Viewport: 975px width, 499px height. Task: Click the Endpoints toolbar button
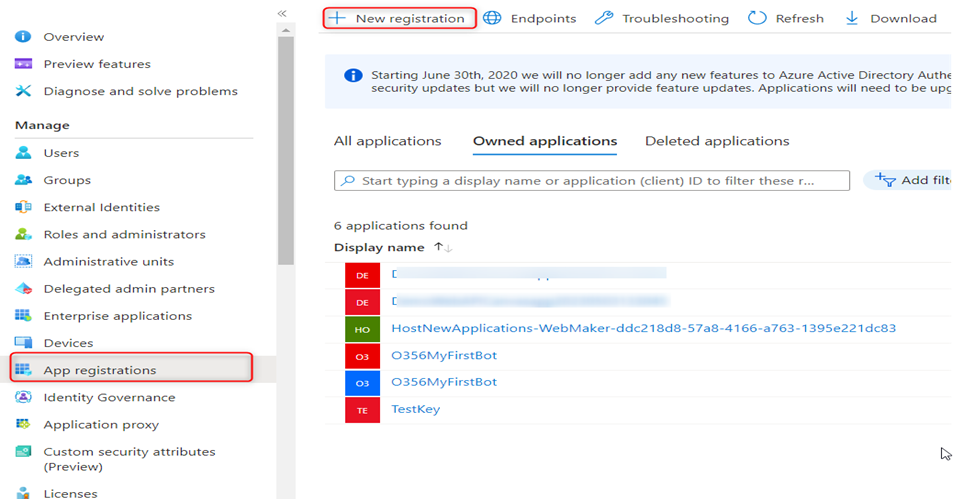tap(530, 18)
